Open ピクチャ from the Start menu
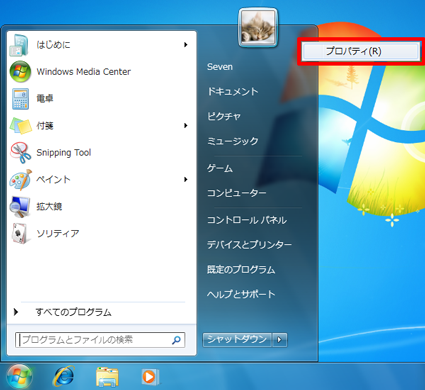425x390 pixels. [224, 116]
